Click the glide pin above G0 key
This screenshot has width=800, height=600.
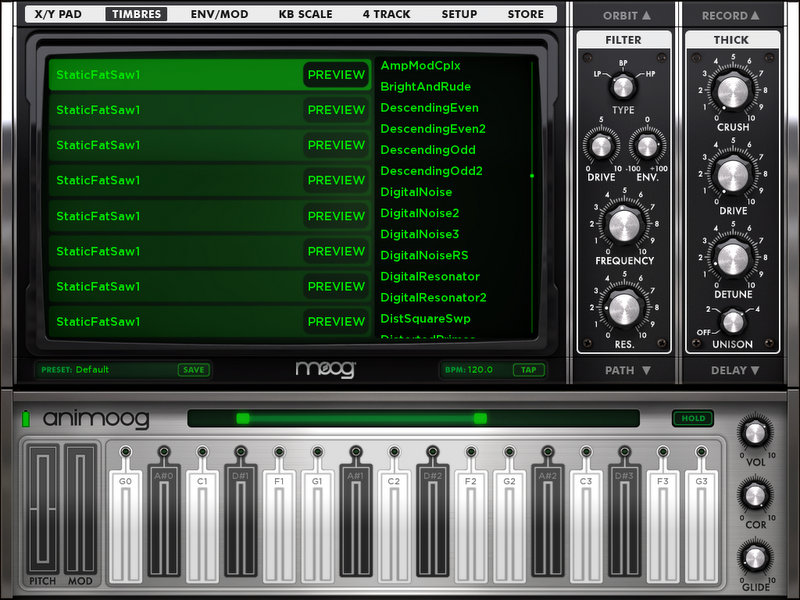click(126, 452)
